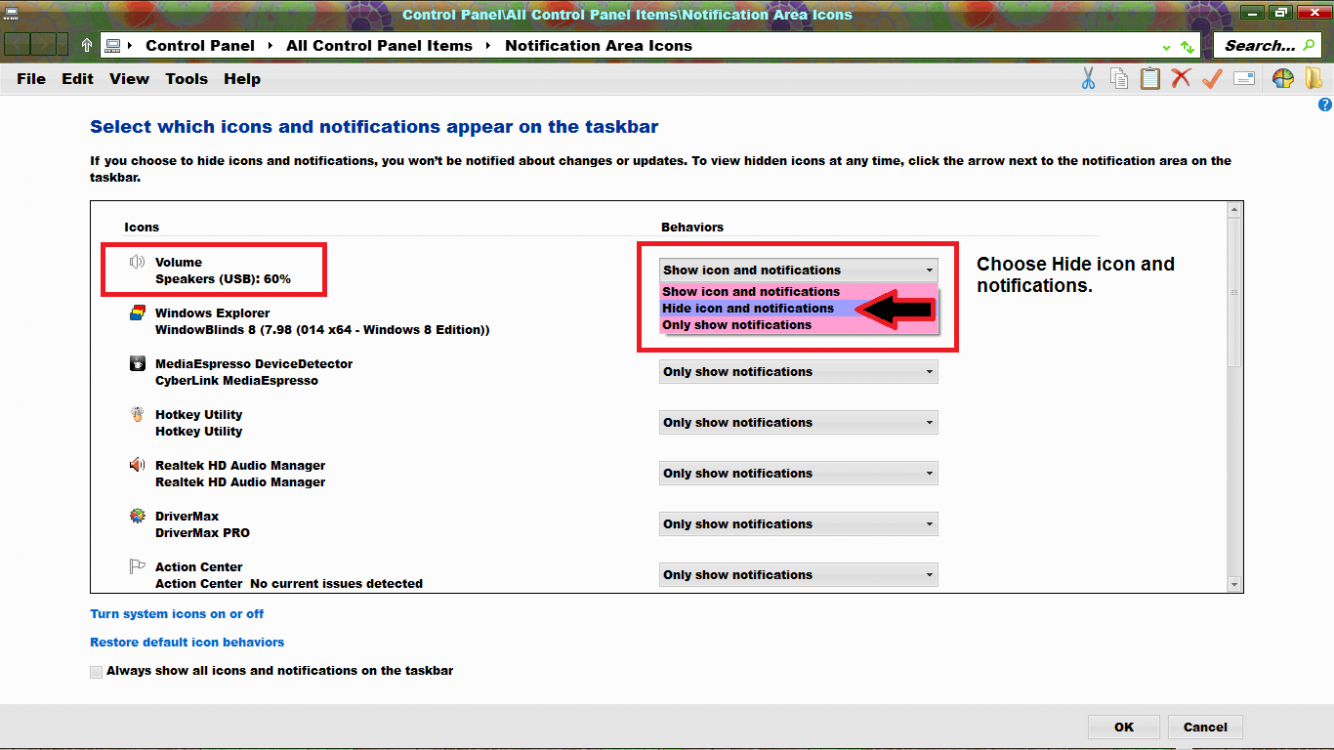Click the list scroll up arrow

point(1234,210)
